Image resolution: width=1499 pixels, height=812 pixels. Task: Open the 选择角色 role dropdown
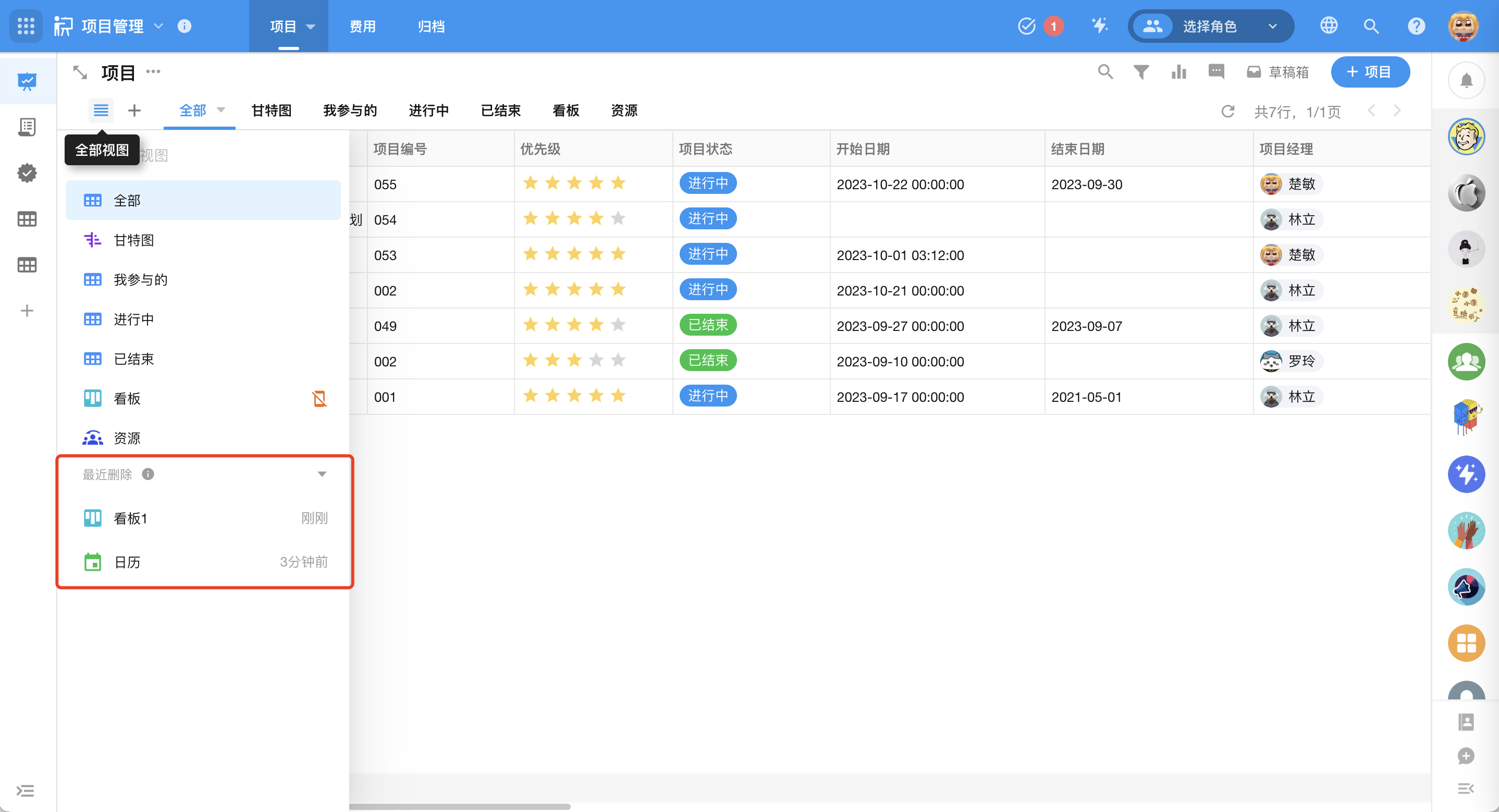coord(1210,26)
